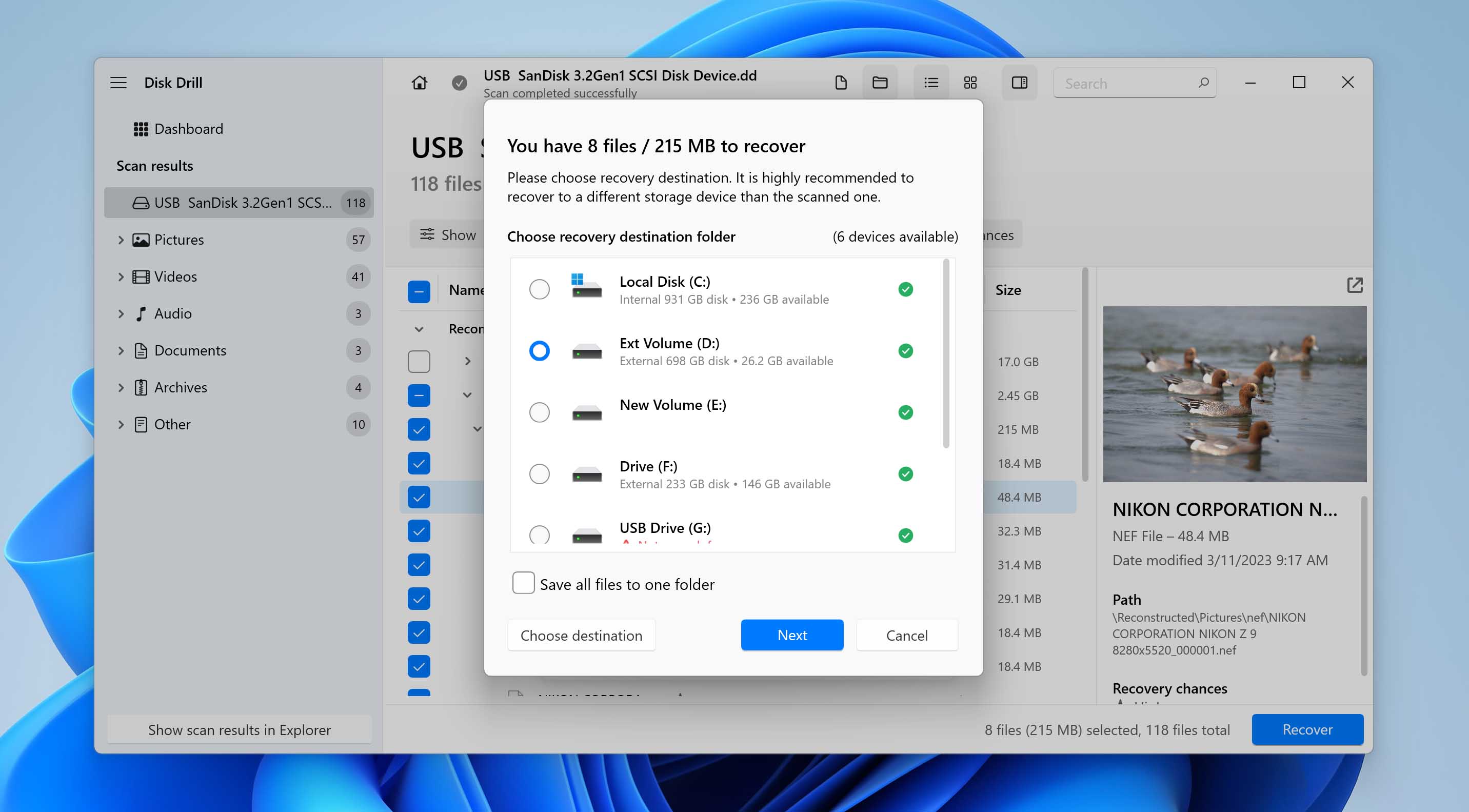Select New Volume (E:) radio button

[540, 413]
